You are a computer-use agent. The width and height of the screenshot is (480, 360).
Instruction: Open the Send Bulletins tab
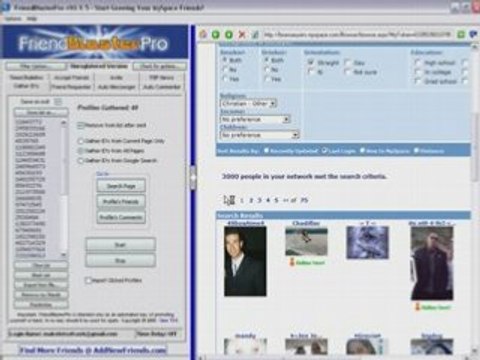pyautogui.click(x=27, y=78)
